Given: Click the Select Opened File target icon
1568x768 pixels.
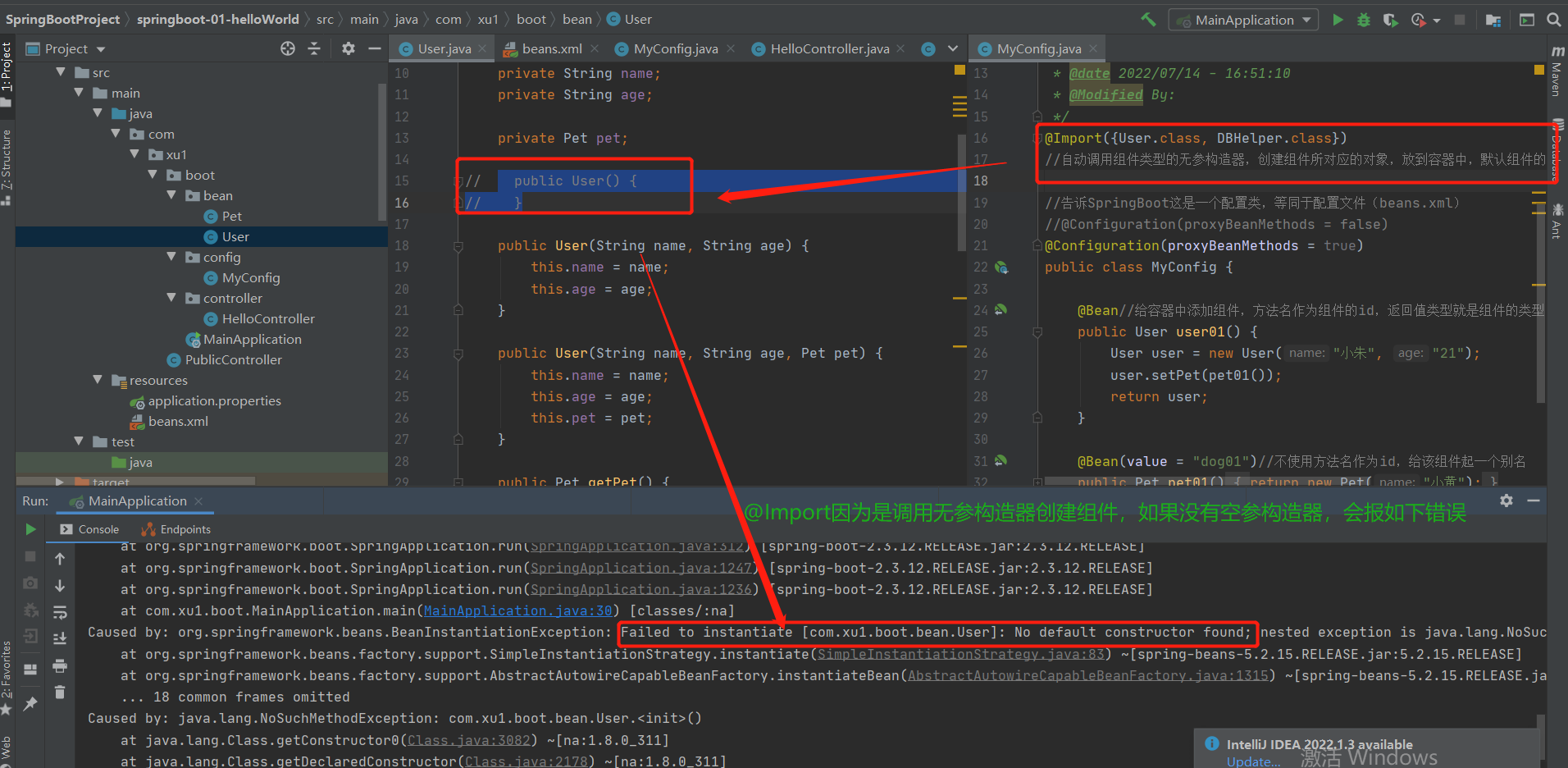Looking at the screenshot, I should 288,48.
